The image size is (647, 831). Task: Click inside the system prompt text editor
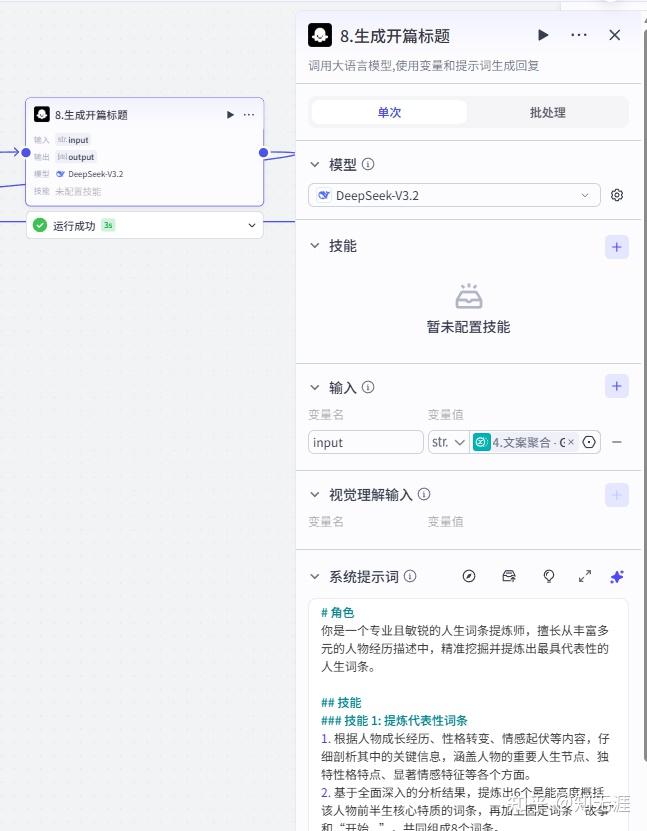pos(468,715)
